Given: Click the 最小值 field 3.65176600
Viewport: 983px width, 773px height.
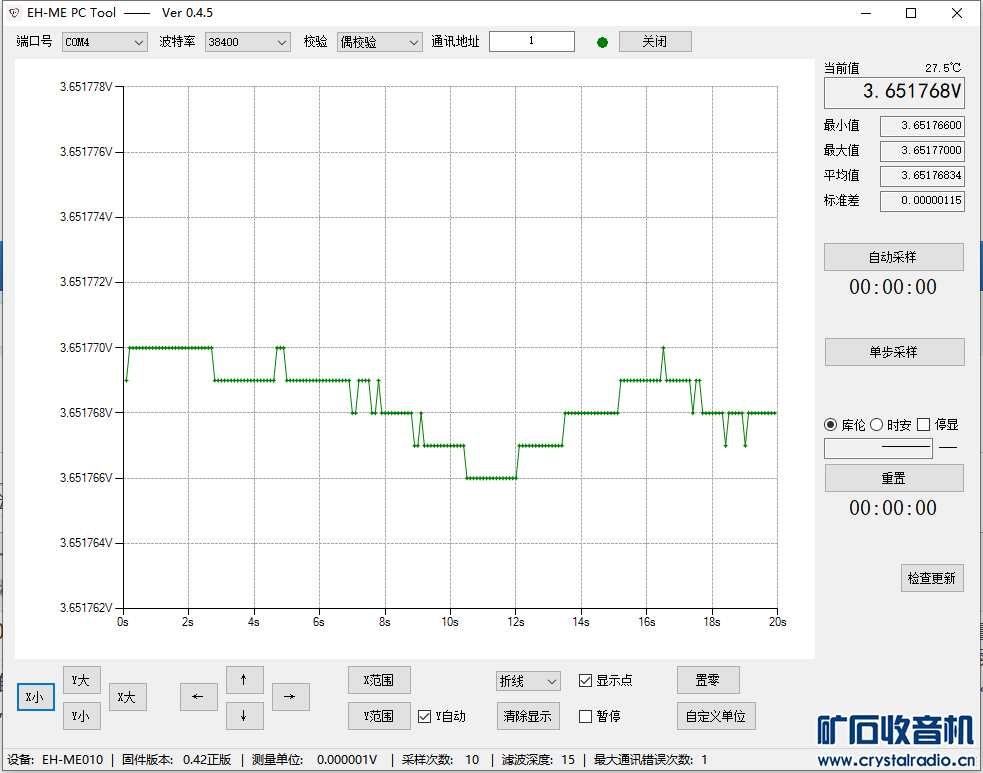Looking at the screenshot, I should [922, 125].
